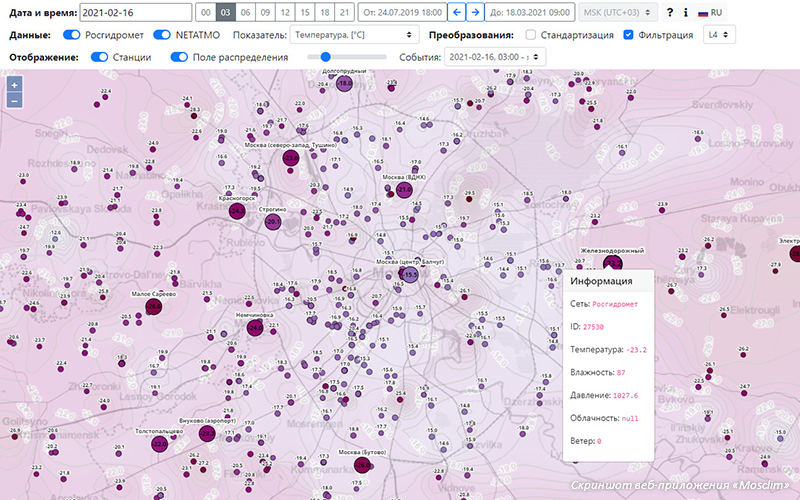Select Москва (ВДНХ) station marker -21.0
This screenshot has width=800, height=500.
(404, 190)
